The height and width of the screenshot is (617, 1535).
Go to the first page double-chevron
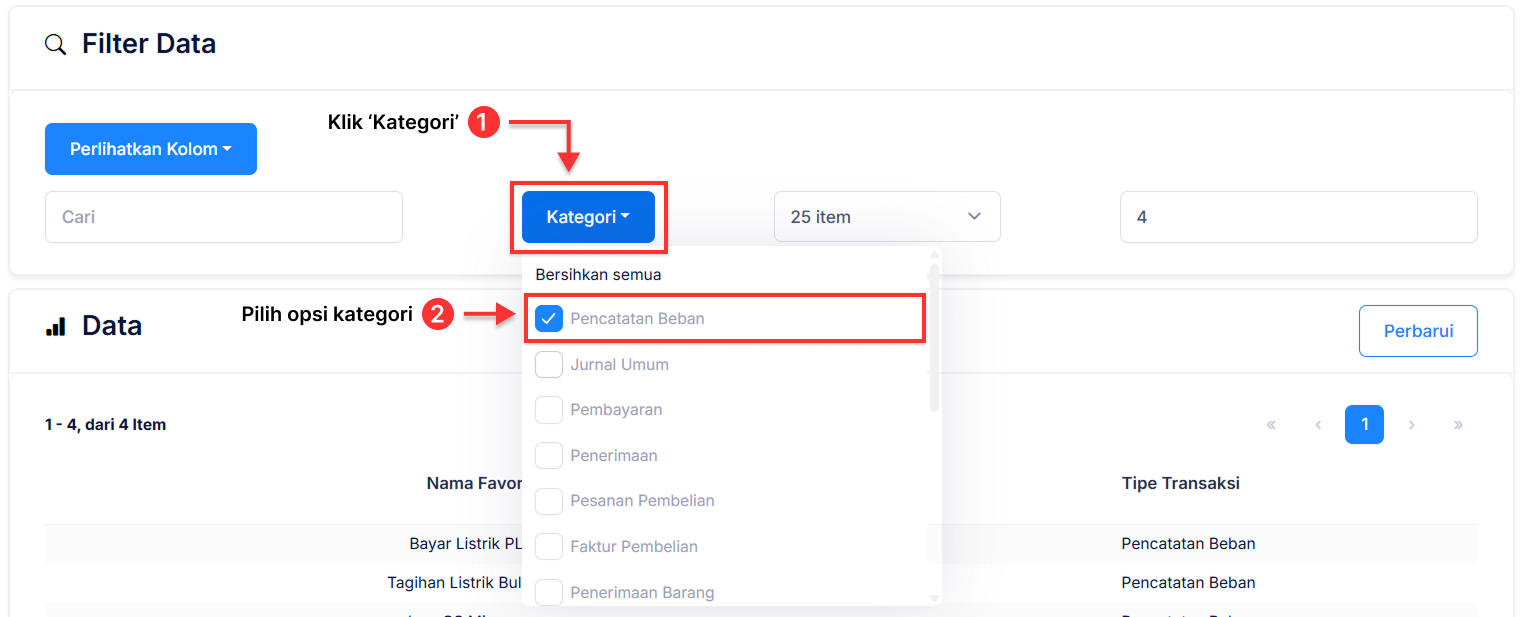tap(1271, 425)
